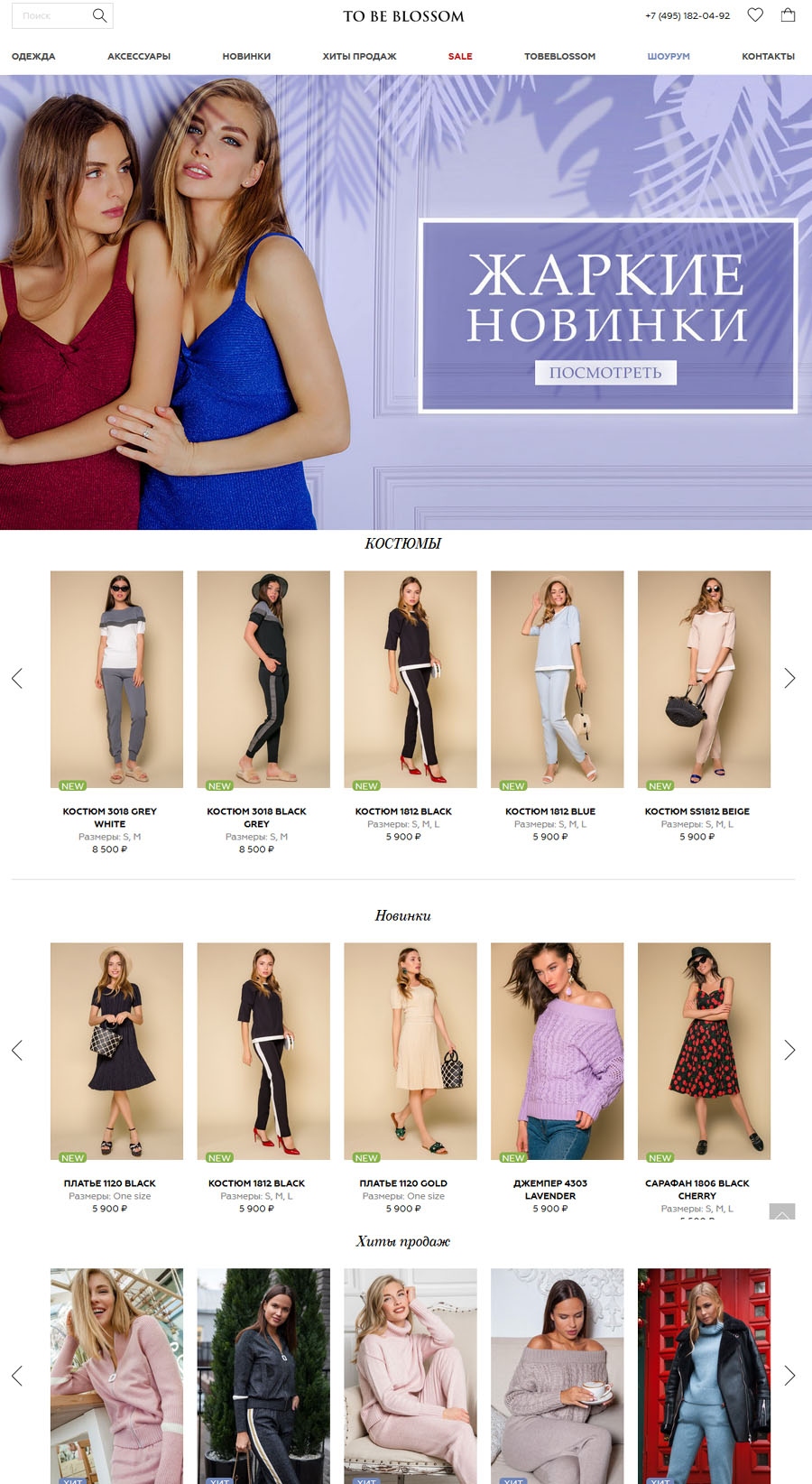Open the wishlist heart icon
Screen dimensions: 812x1484
click(x=755, y=14)
